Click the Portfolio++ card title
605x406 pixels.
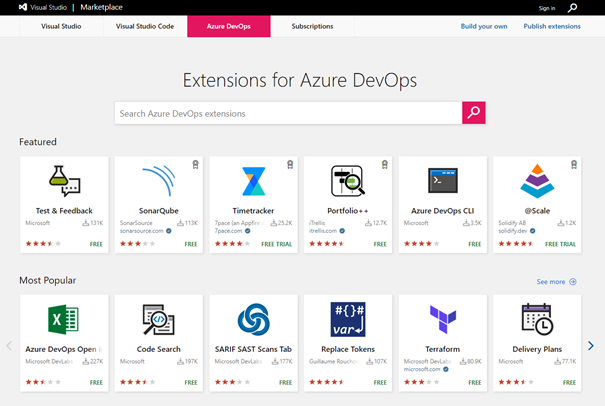348,211
